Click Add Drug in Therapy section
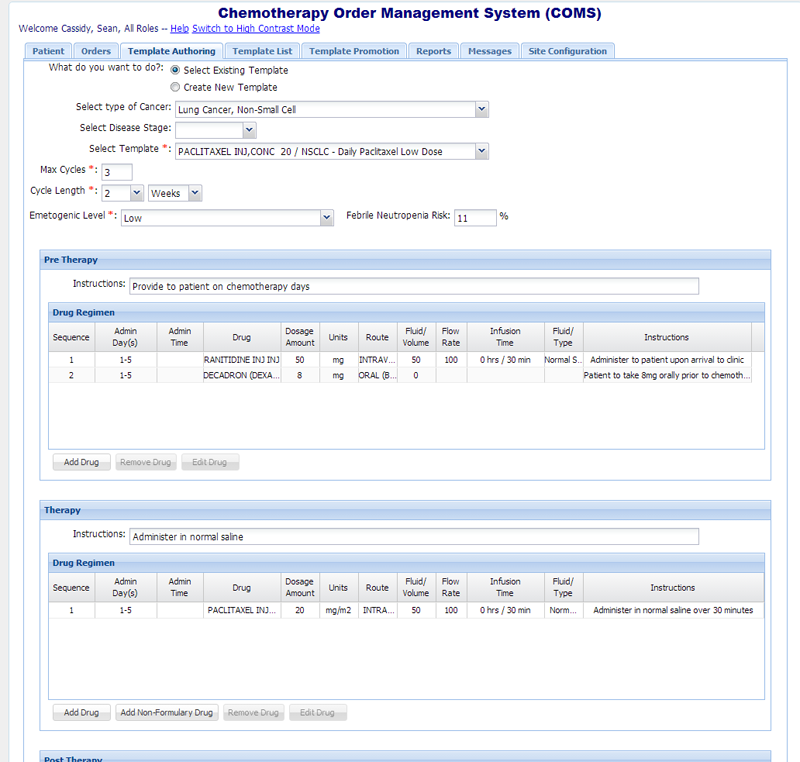 tap(81, 713)
